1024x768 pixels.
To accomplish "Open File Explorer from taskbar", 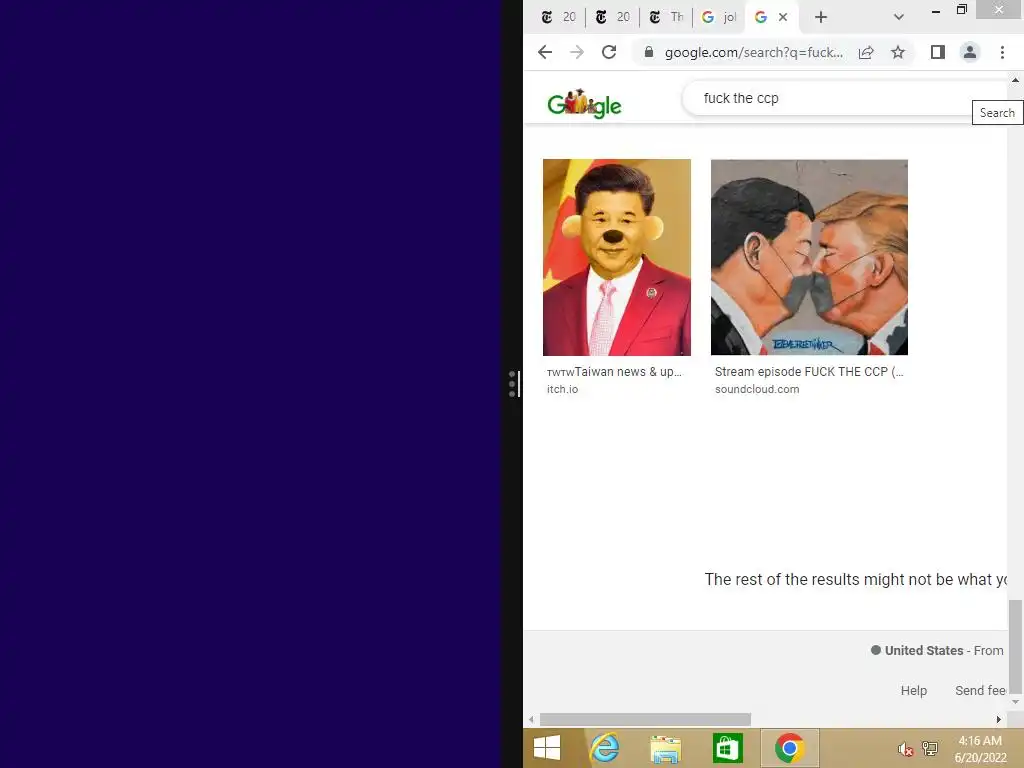I will pos(665,748).
